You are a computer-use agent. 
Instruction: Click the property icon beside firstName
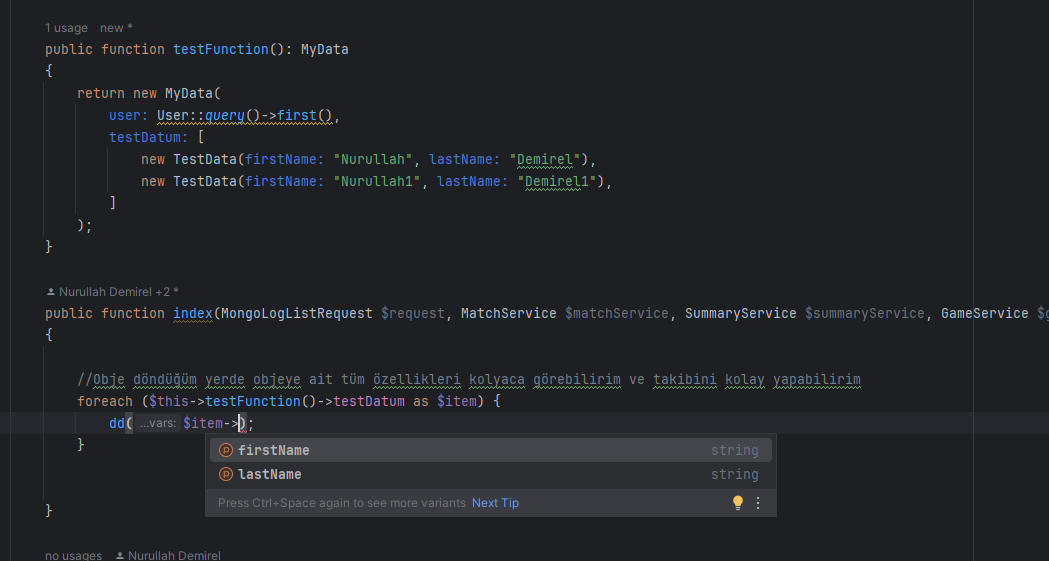[226, 450]
